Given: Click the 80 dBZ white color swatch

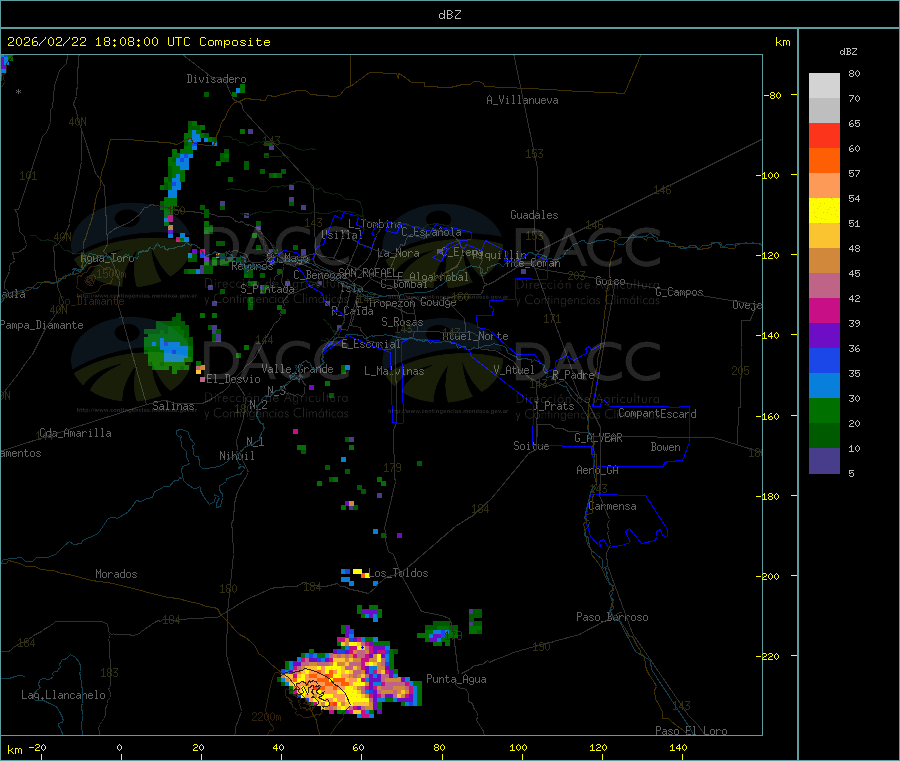Looking at the screenshot, I should click(824, 86).
